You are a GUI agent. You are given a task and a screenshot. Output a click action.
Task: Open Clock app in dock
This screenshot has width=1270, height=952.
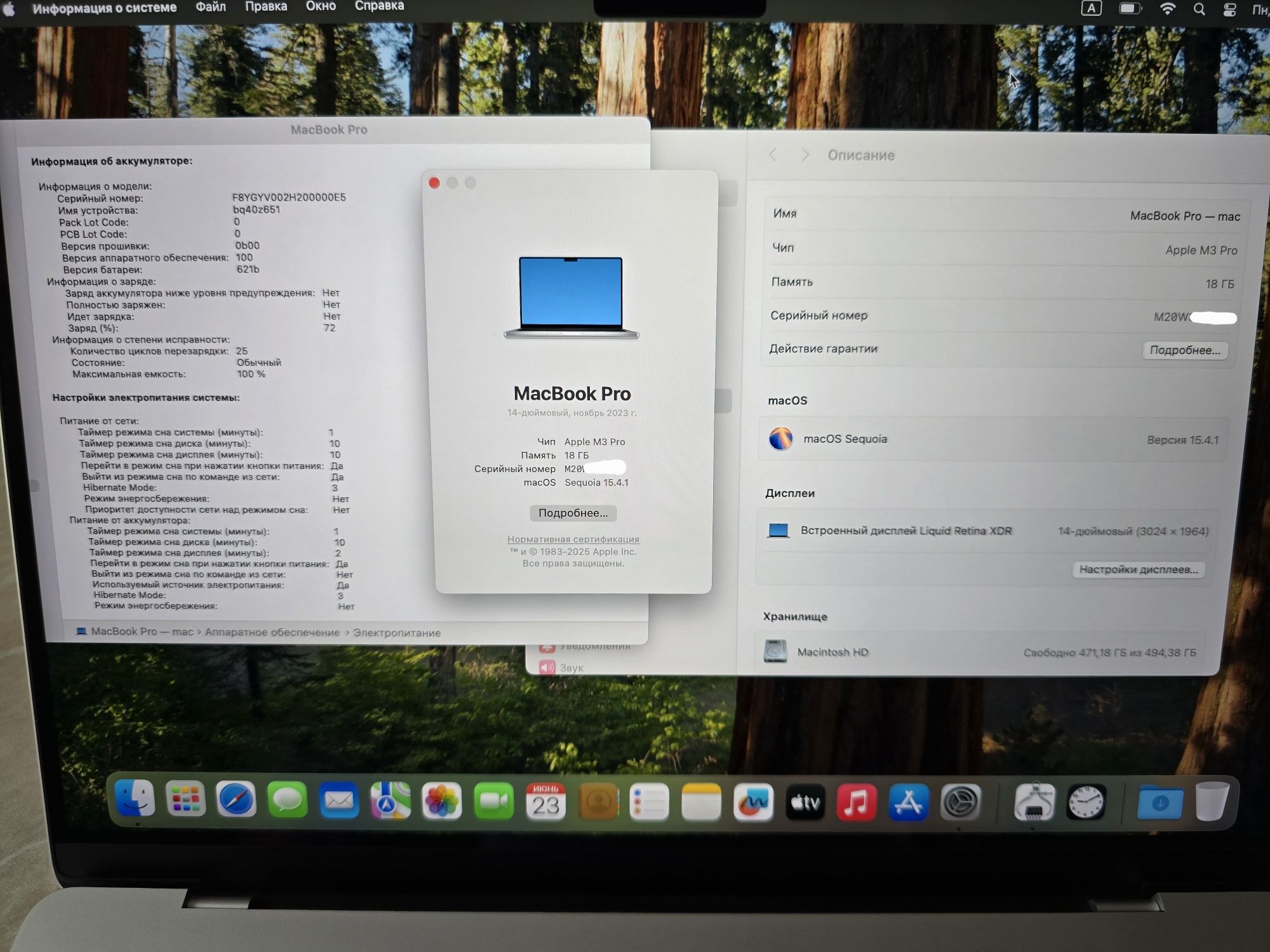pos(1086,802)
